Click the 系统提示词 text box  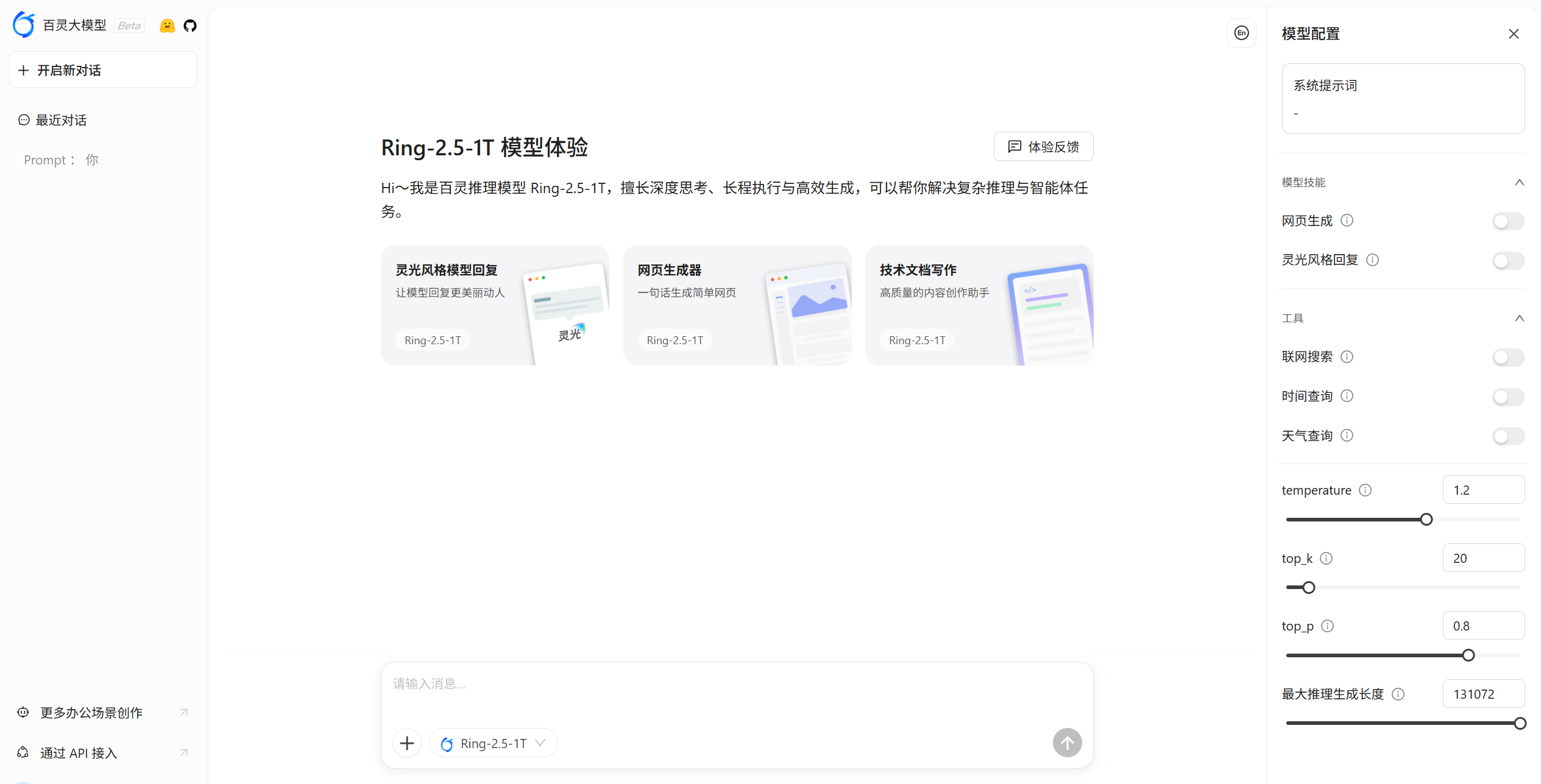[1403, 99]
